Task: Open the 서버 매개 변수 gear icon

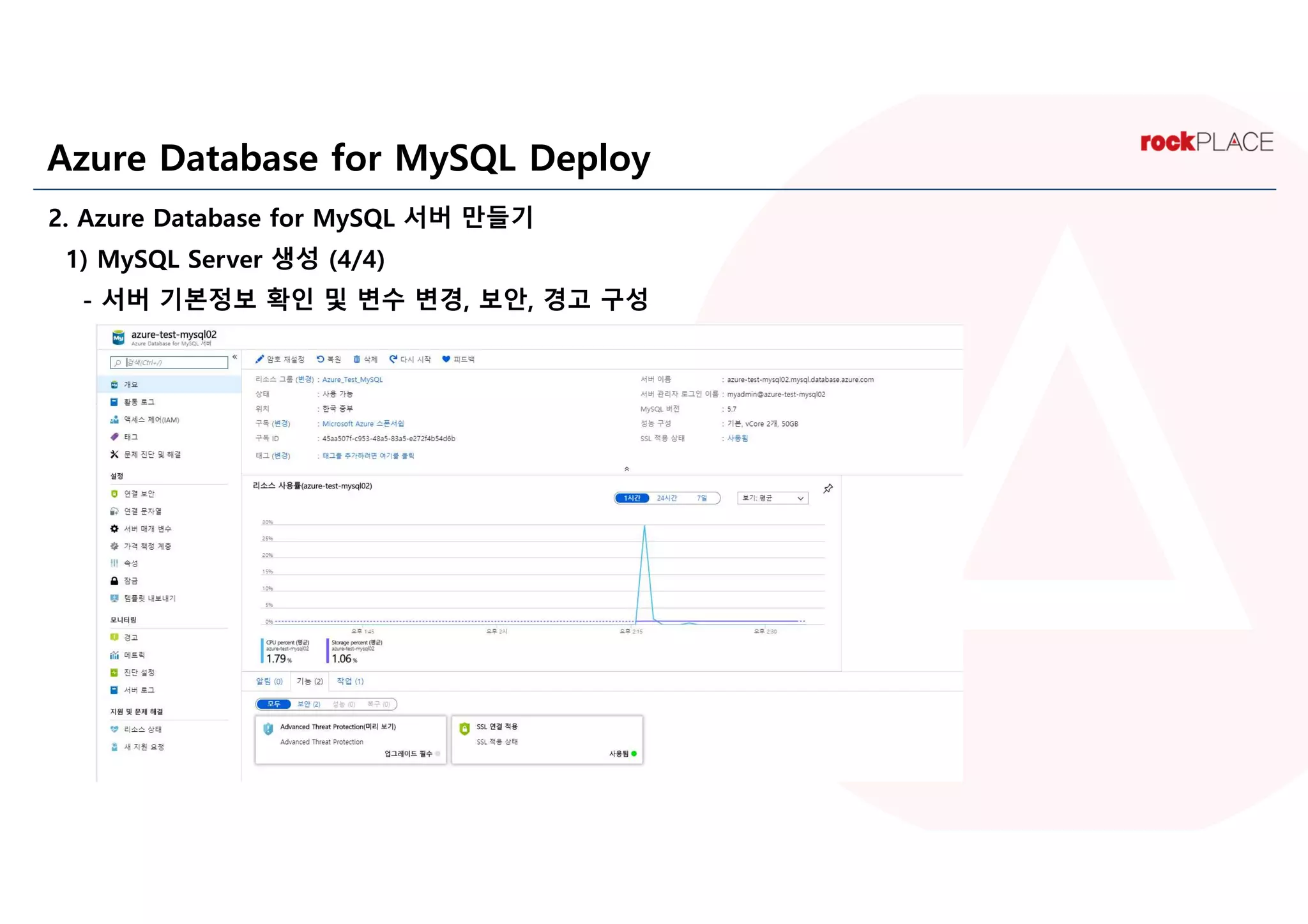Action: (x=114, y=529)
